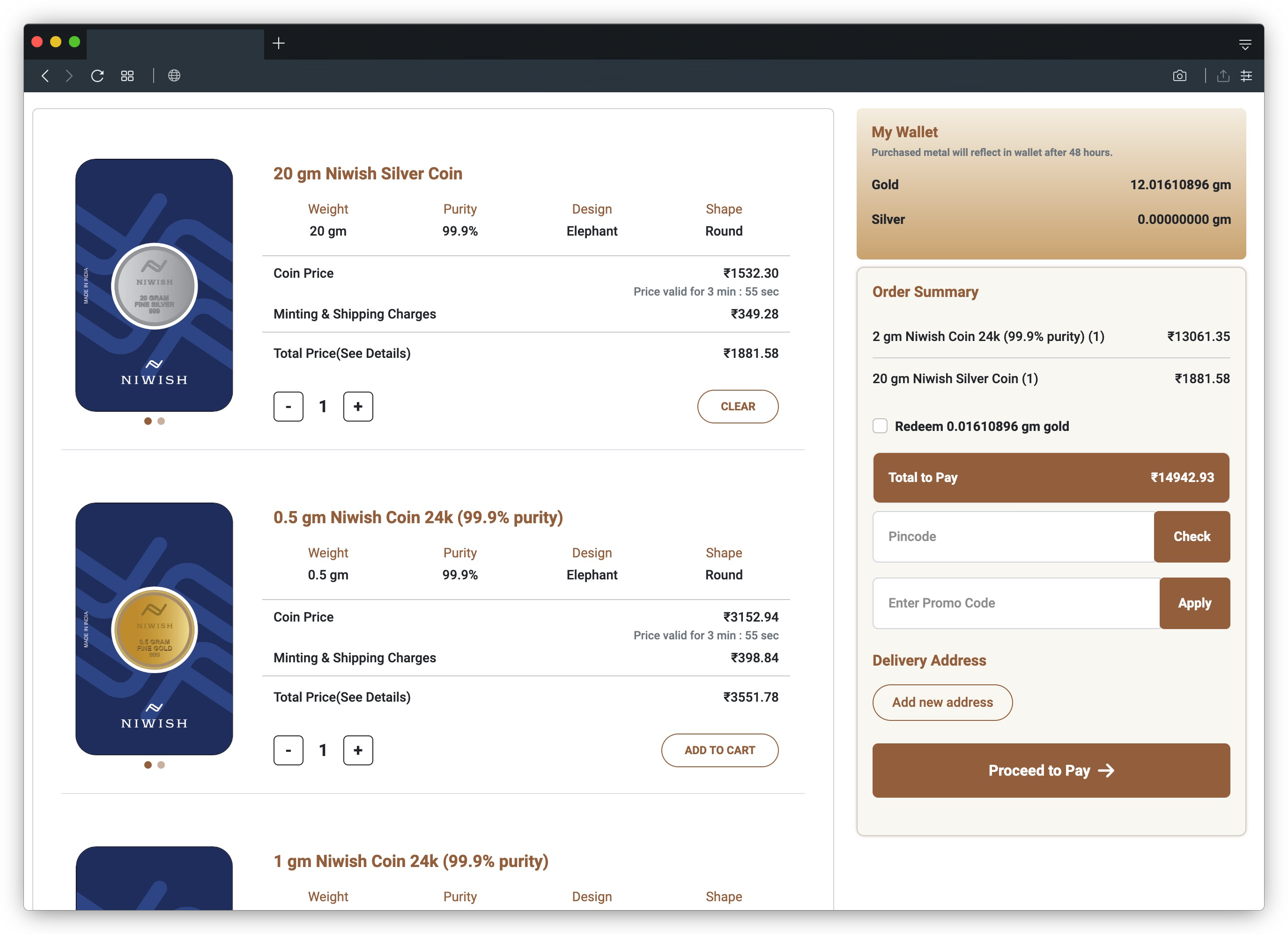Click the 0.5 gm Coin Price ₹3152.94 value
This screenshot has width=1288, height=934.
751,617
